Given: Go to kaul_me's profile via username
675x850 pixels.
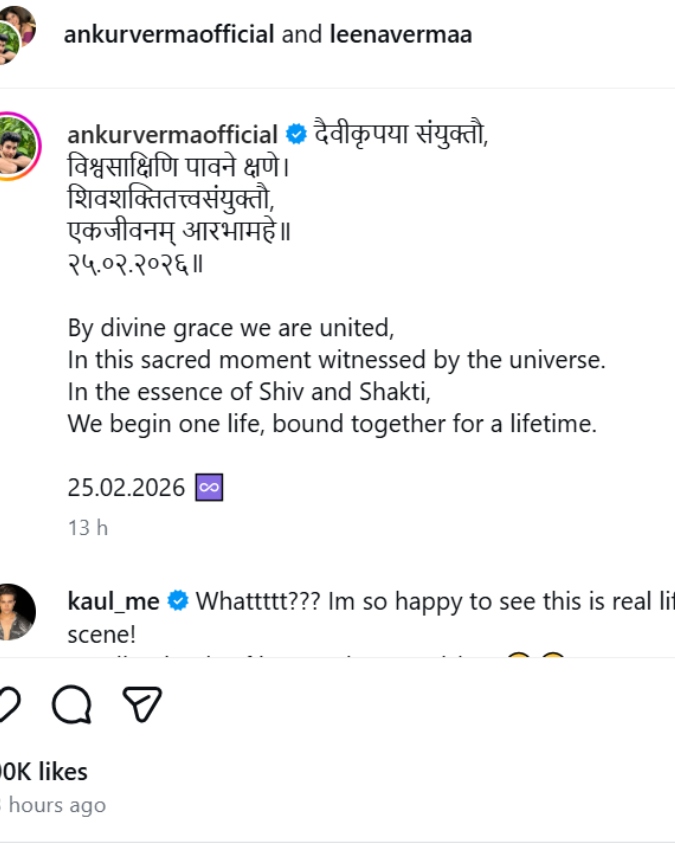Looking at the screenshot, I should tap(113, 601).
